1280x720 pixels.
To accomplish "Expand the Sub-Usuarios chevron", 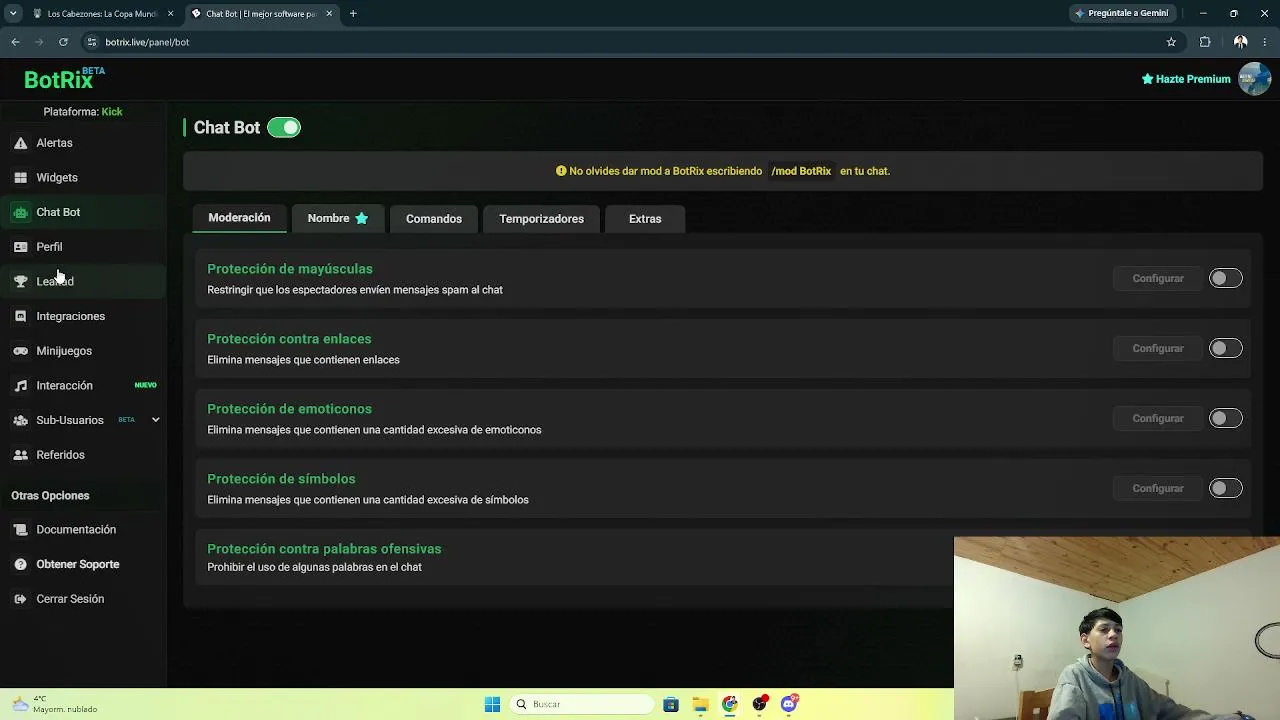I will [x=155, y=420].
